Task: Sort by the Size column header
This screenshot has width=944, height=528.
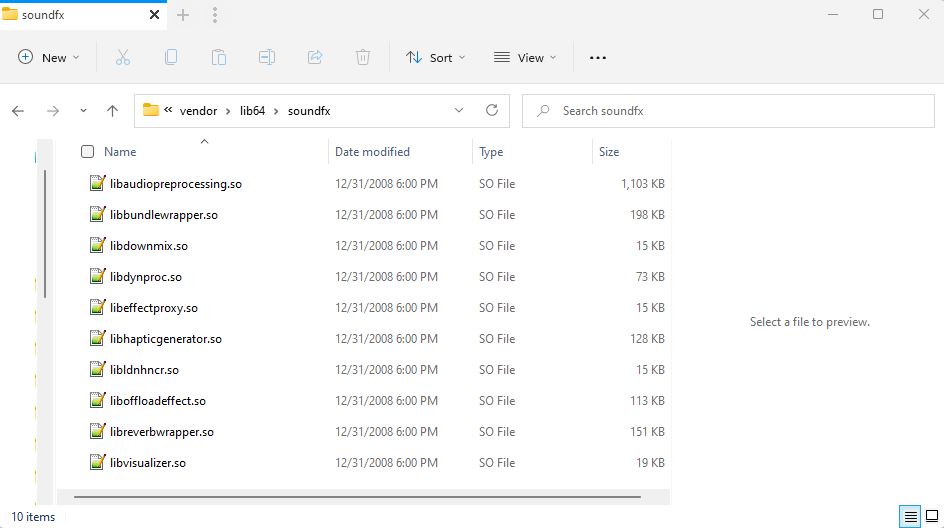Action: 609,152
